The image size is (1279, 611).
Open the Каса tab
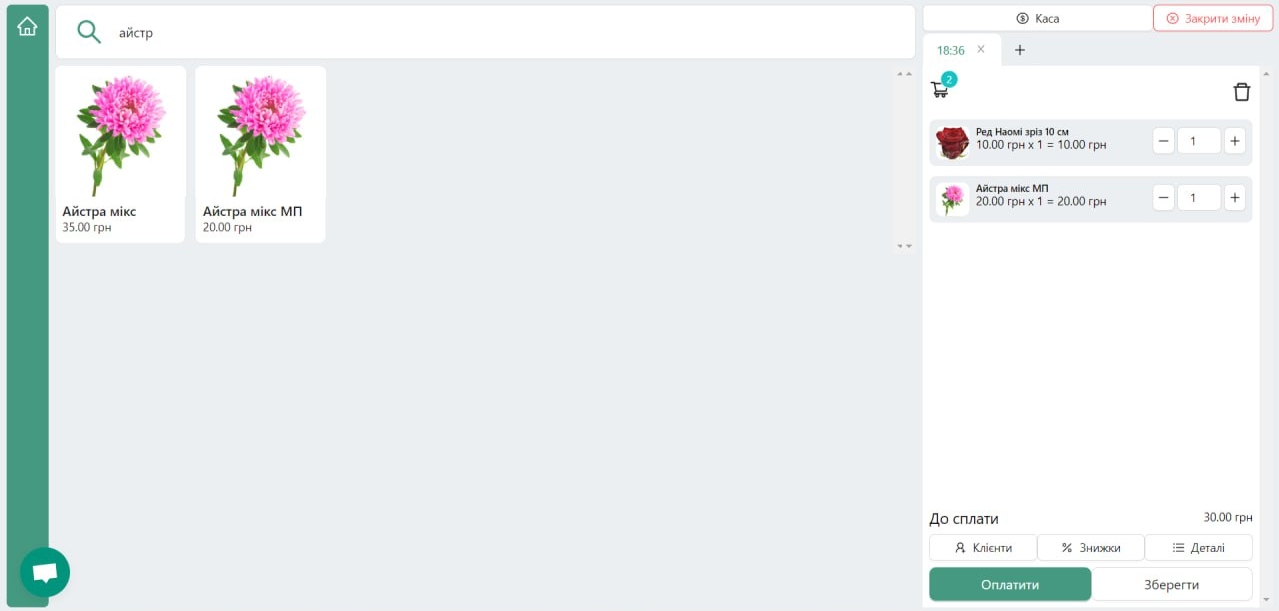[1037, 18]
